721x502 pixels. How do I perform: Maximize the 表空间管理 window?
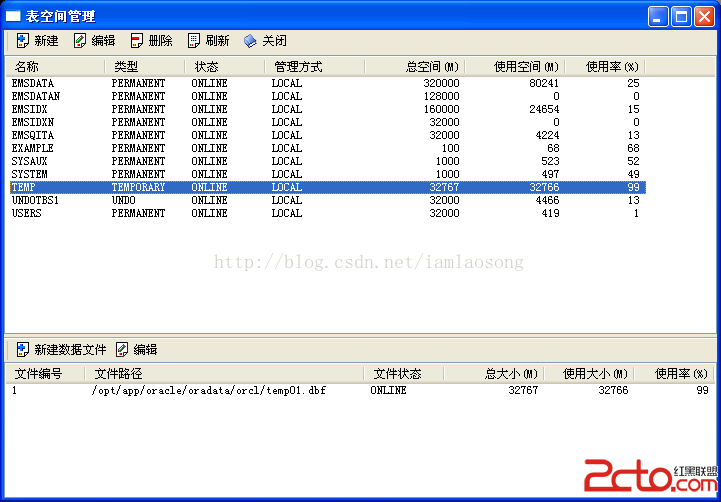(681, 17)
